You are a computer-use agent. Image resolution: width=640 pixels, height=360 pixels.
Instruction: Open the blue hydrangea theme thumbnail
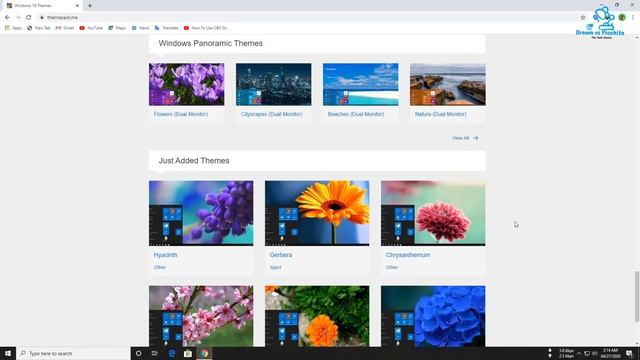pos(433,316)
